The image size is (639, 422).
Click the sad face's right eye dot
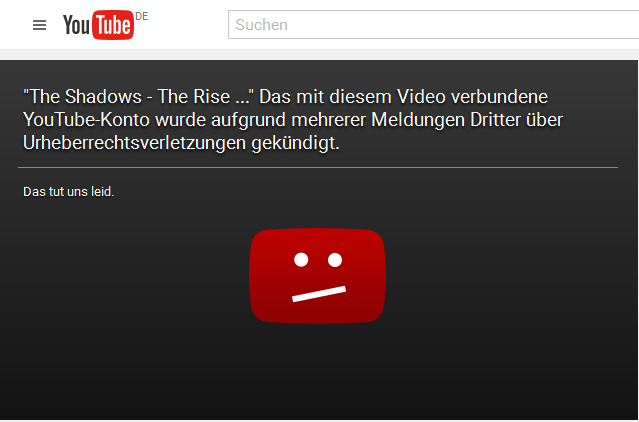(x=335, y=259)
